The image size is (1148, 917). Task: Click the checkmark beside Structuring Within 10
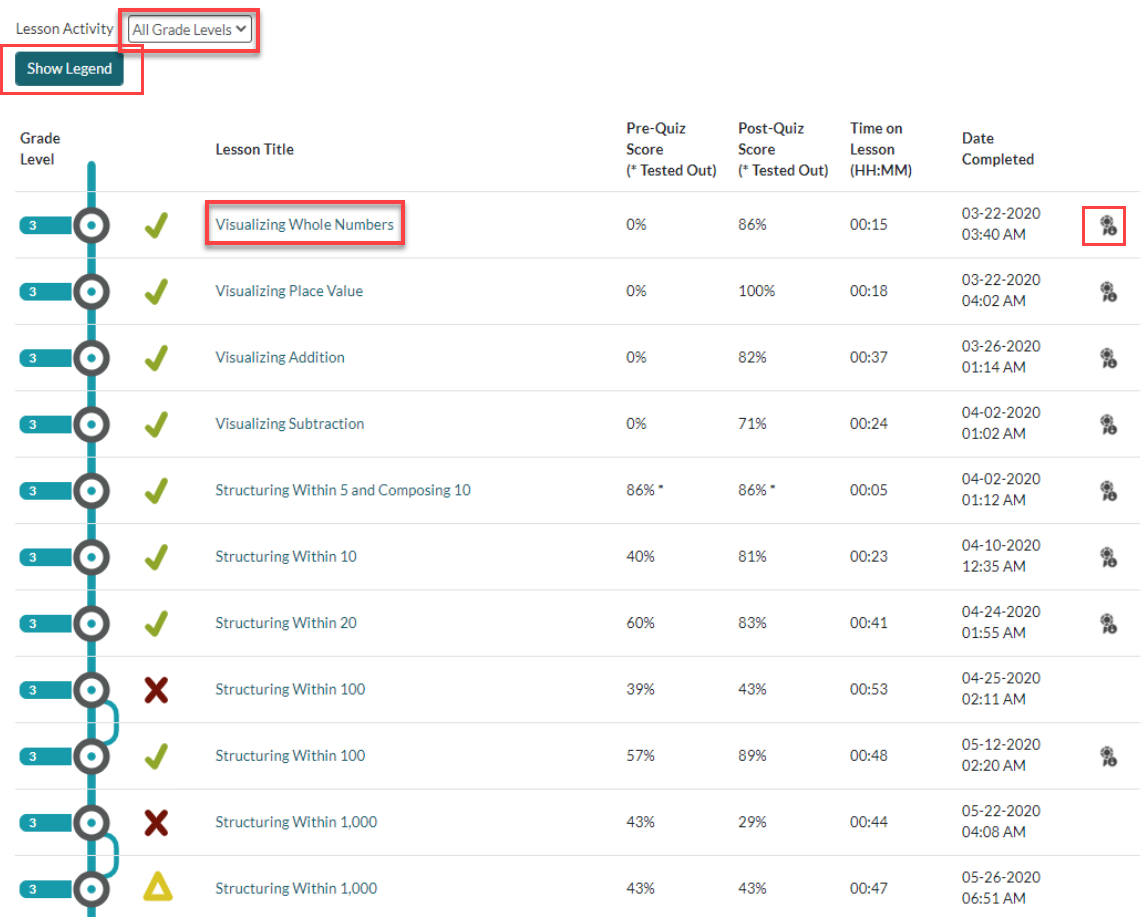pyautogui.click(x=156, y=556)
